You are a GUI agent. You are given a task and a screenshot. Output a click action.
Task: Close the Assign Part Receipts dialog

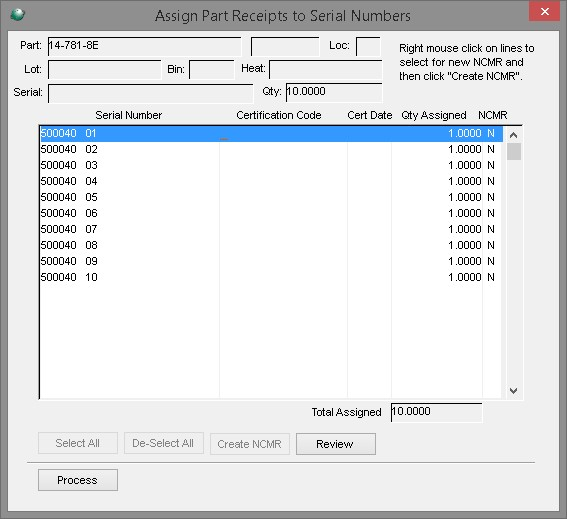[544, 12]
